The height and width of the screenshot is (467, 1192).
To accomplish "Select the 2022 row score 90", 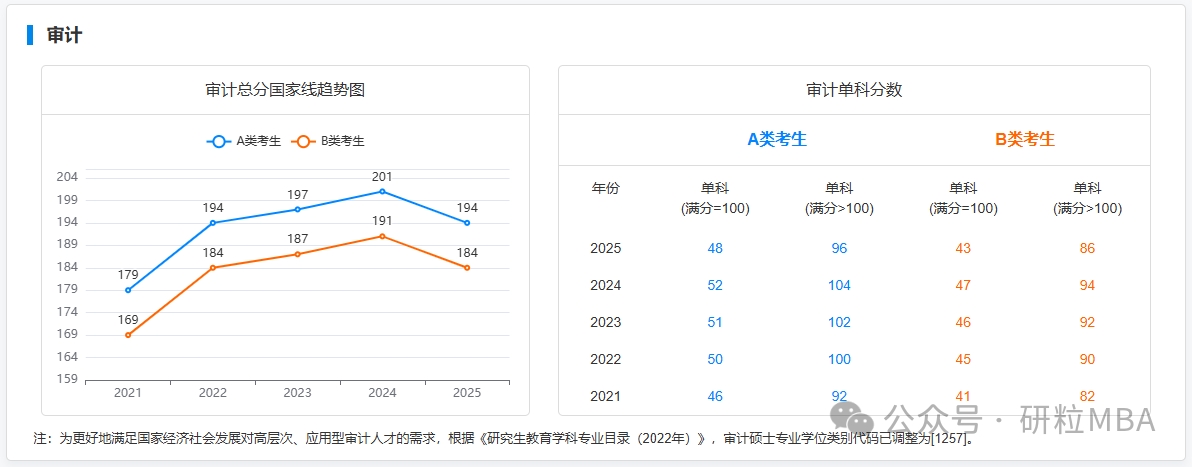I will pyautogui.click(x=1087, y=360).
